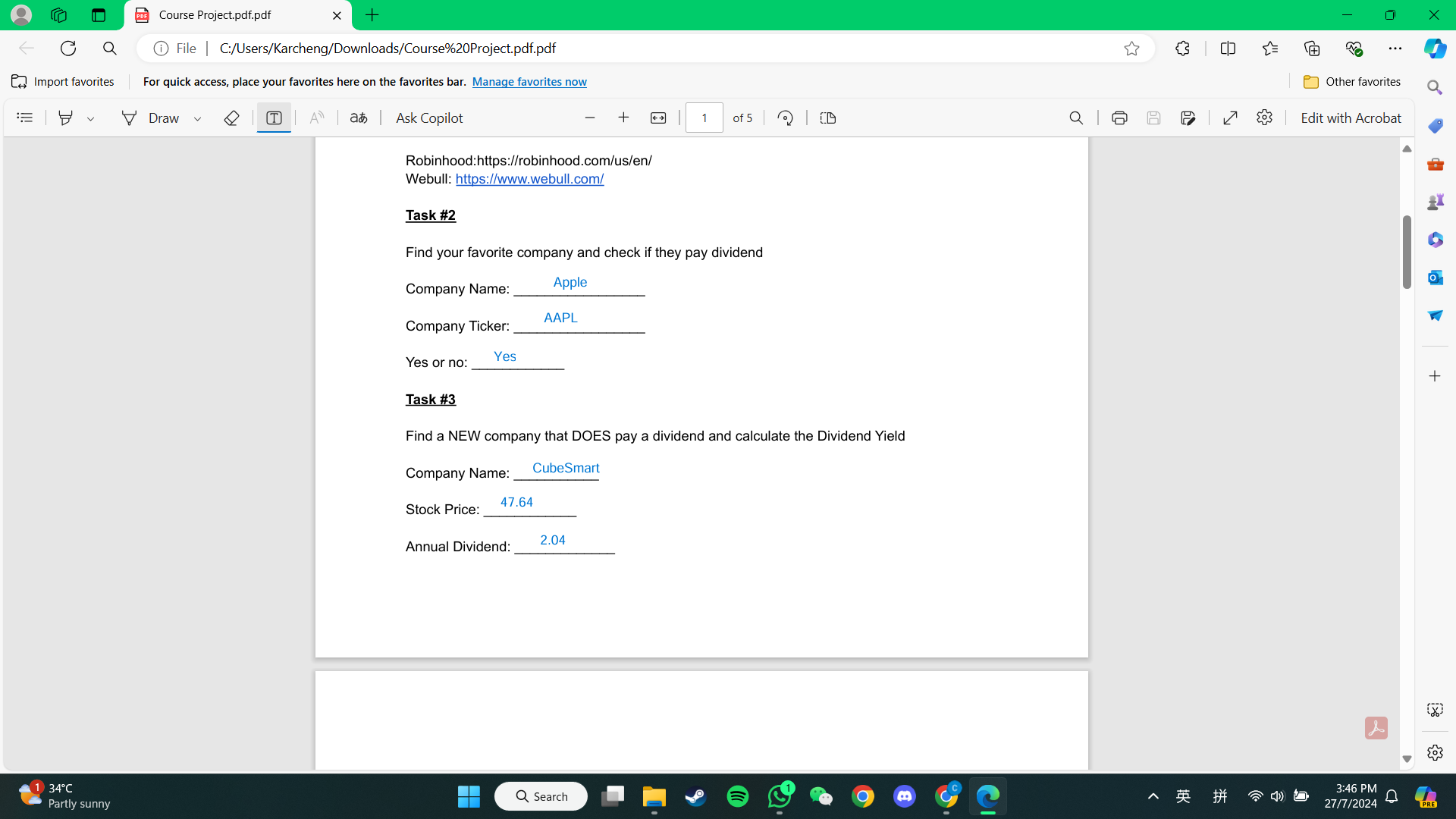Open PDF toolbar settings gear
The height and width of the screenshot is (819, 1456).
point(1264,118)
